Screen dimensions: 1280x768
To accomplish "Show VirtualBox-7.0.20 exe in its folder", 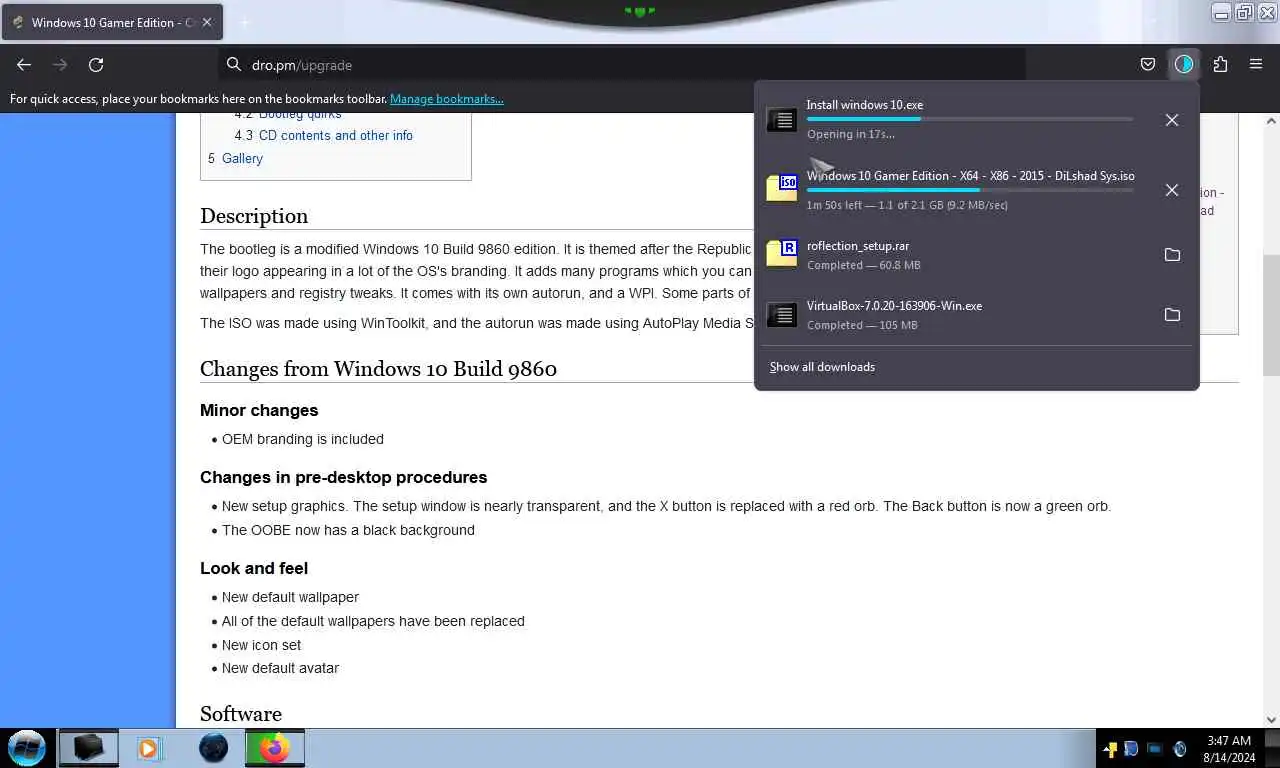I will coord(1172,315).
